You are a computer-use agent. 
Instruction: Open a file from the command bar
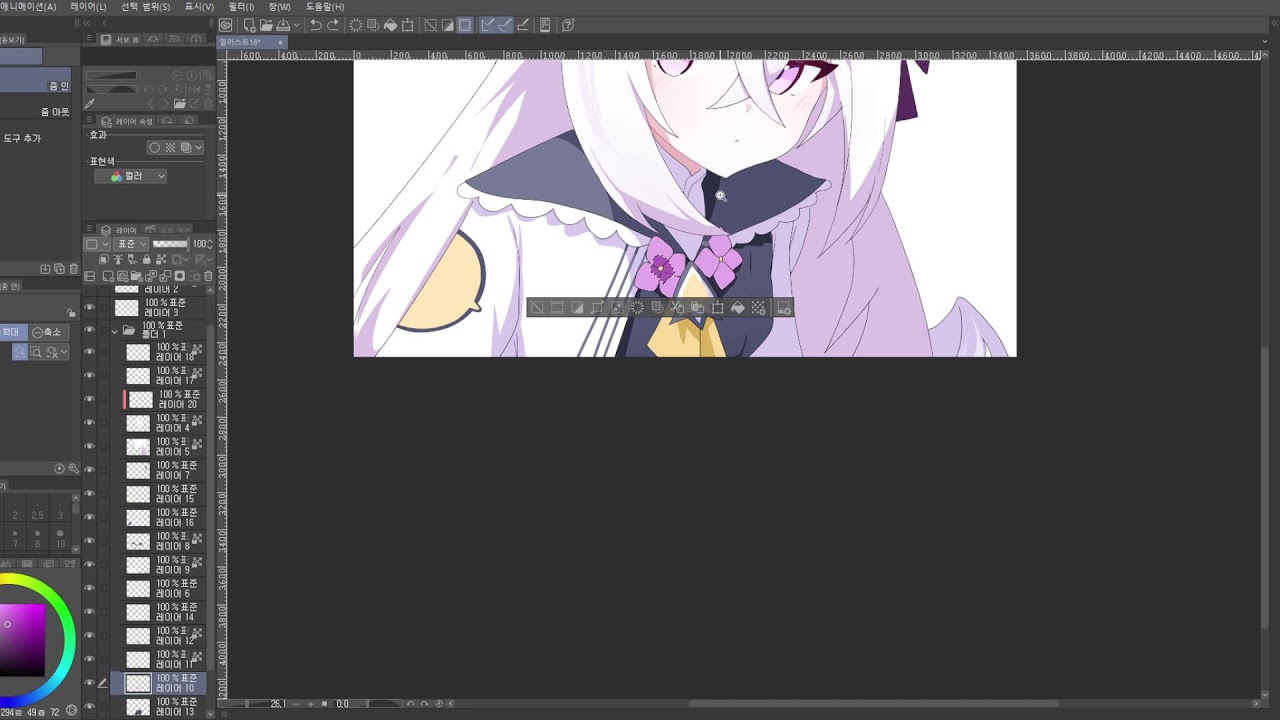(266, 25)
